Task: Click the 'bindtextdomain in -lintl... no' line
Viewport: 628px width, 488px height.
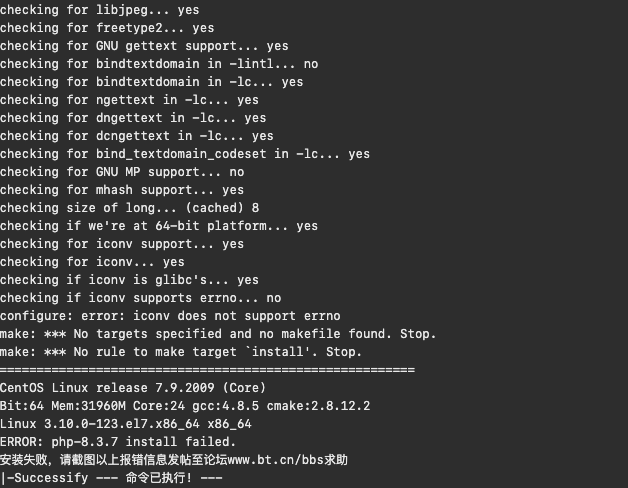Action: pyautogui.click(x=159, y=64)
